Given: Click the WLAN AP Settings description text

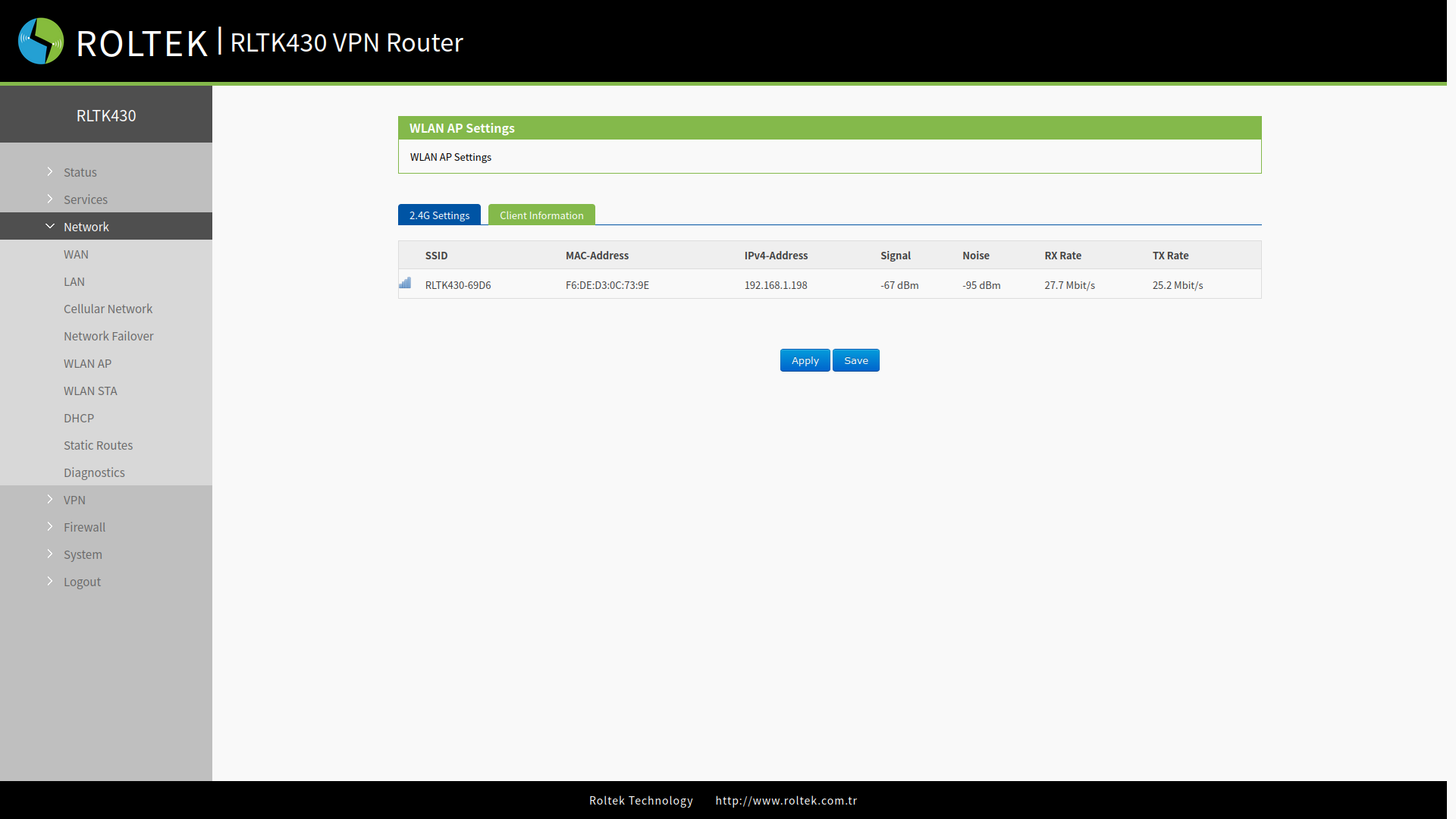Looking at the screenshot, I should [x=450, y=157].
